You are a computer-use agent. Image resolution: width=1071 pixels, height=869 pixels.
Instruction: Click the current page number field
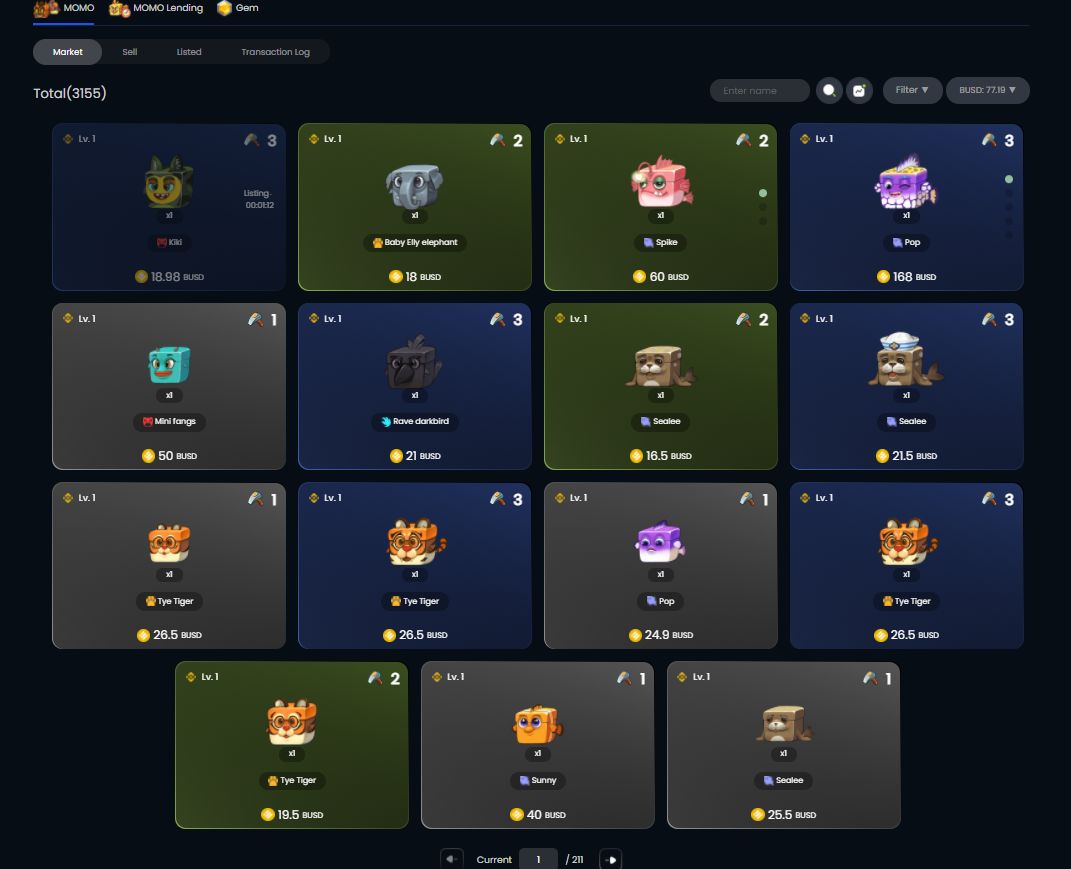pos(538,859)
